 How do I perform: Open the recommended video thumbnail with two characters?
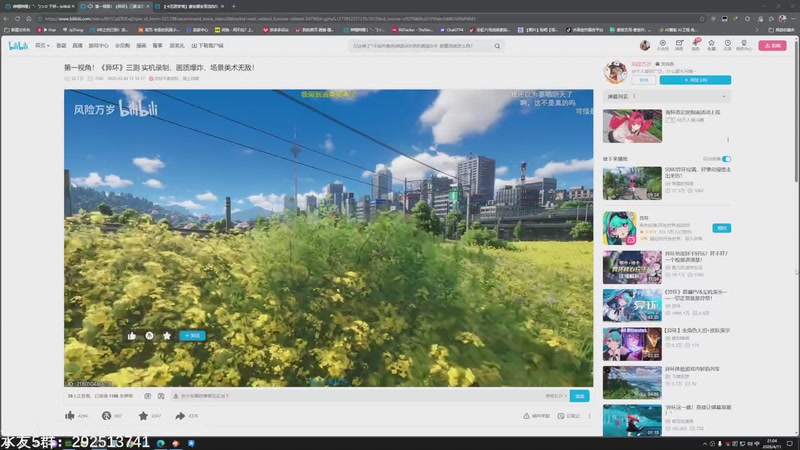click(632, 344)
